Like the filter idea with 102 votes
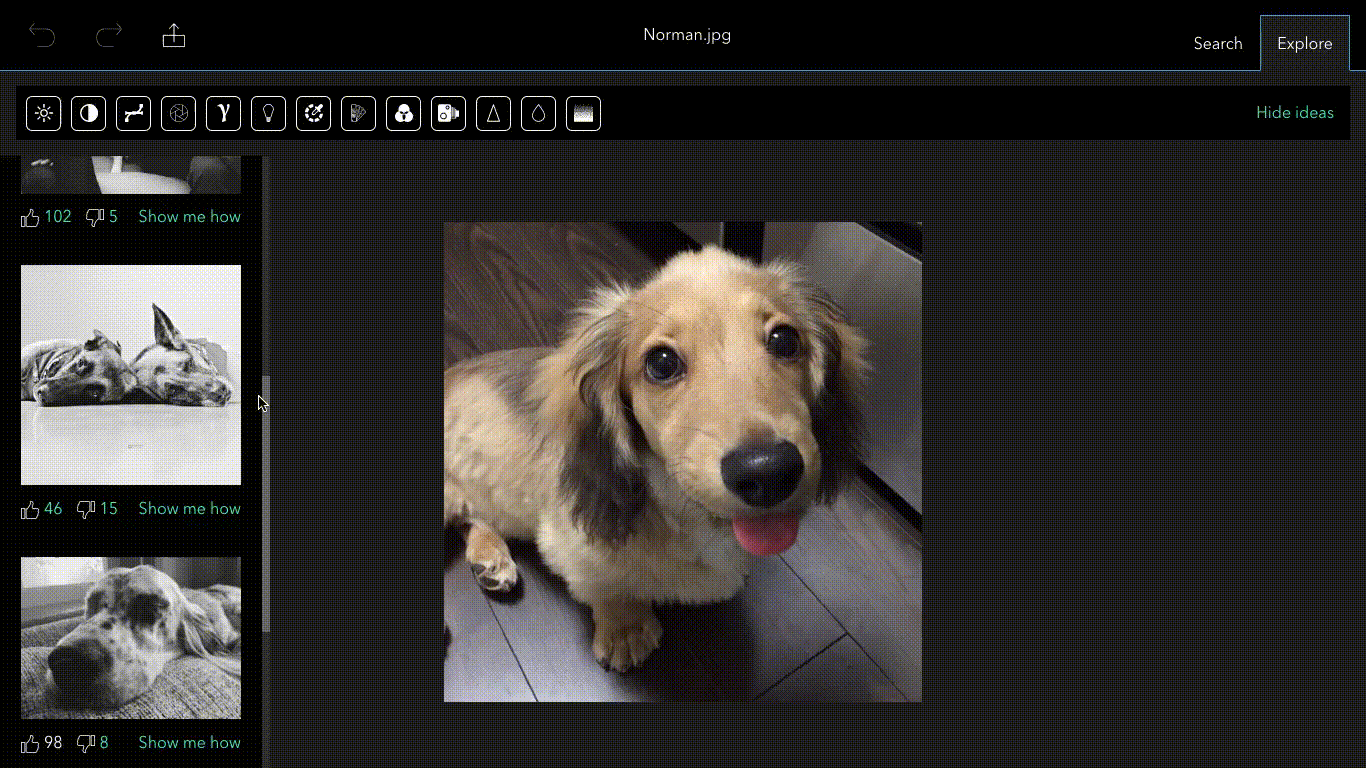Screen dimensions: 1366x768 pos(30,217)
